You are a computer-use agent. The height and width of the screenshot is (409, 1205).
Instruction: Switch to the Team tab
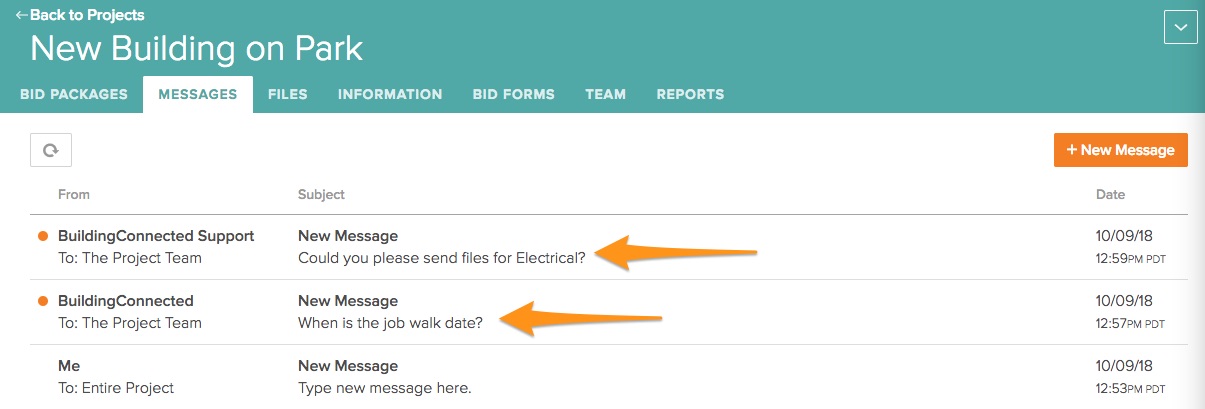[x=605, y=95]
